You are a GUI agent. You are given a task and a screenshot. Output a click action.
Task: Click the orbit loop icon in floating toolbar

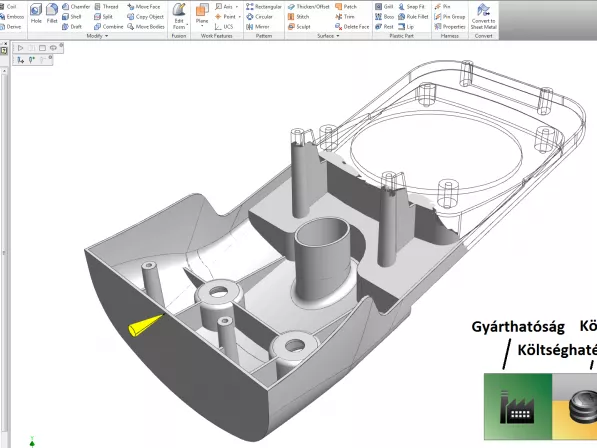tap(53, 48)
